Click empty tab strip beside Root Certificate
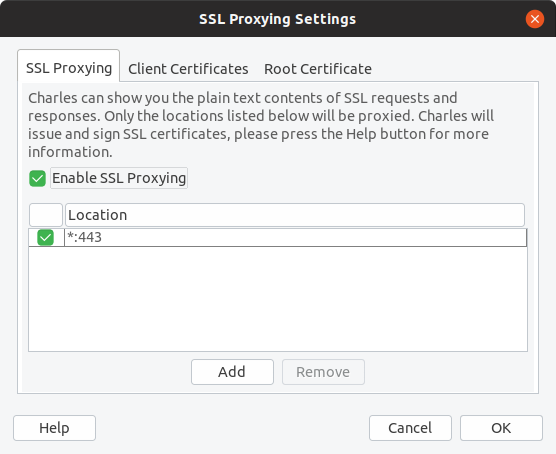The image size is (556, 454). (x=457, y=67)
